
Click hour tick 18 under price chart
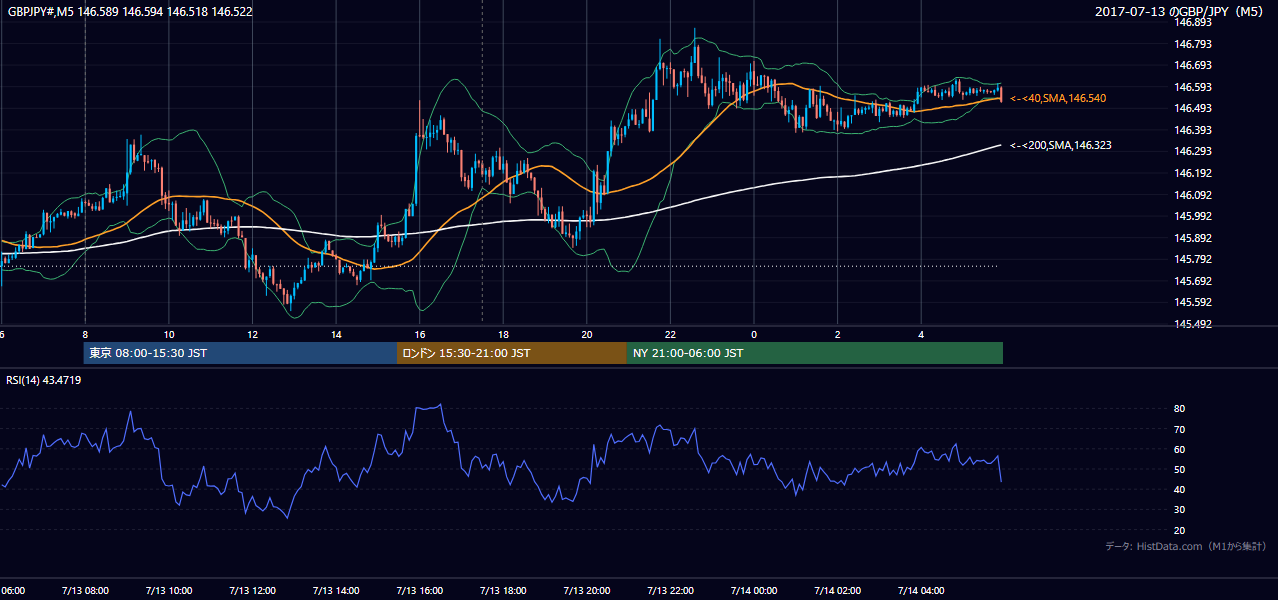503,334
